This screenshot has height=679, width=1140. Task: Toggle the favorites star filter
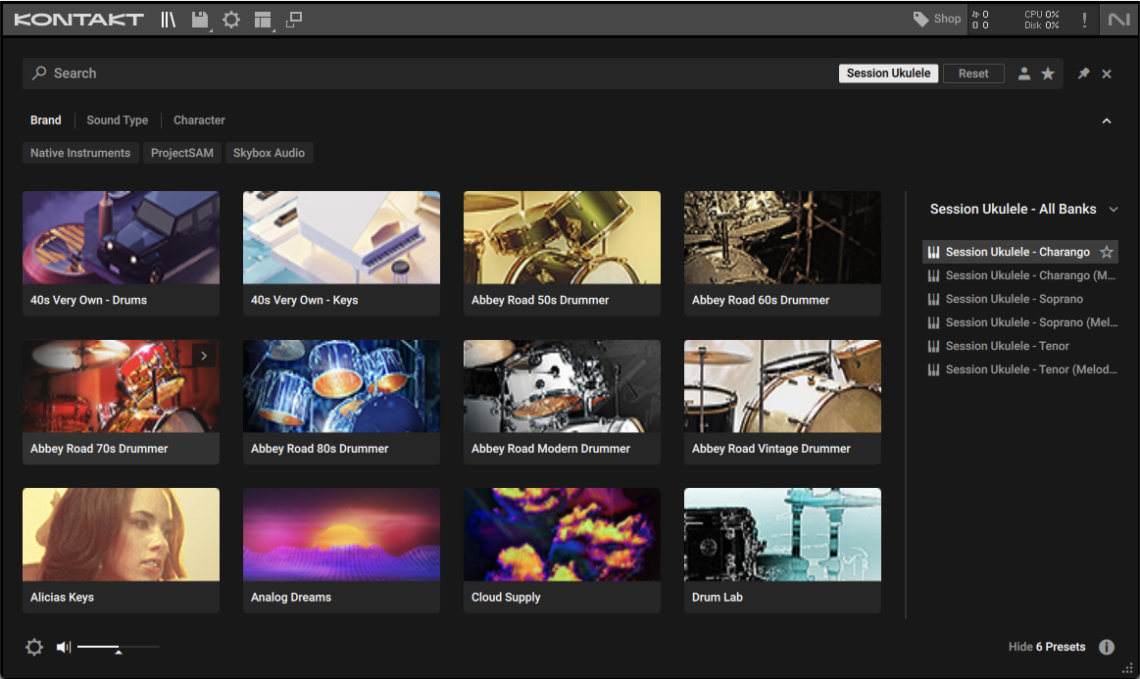click(1048, 74)
